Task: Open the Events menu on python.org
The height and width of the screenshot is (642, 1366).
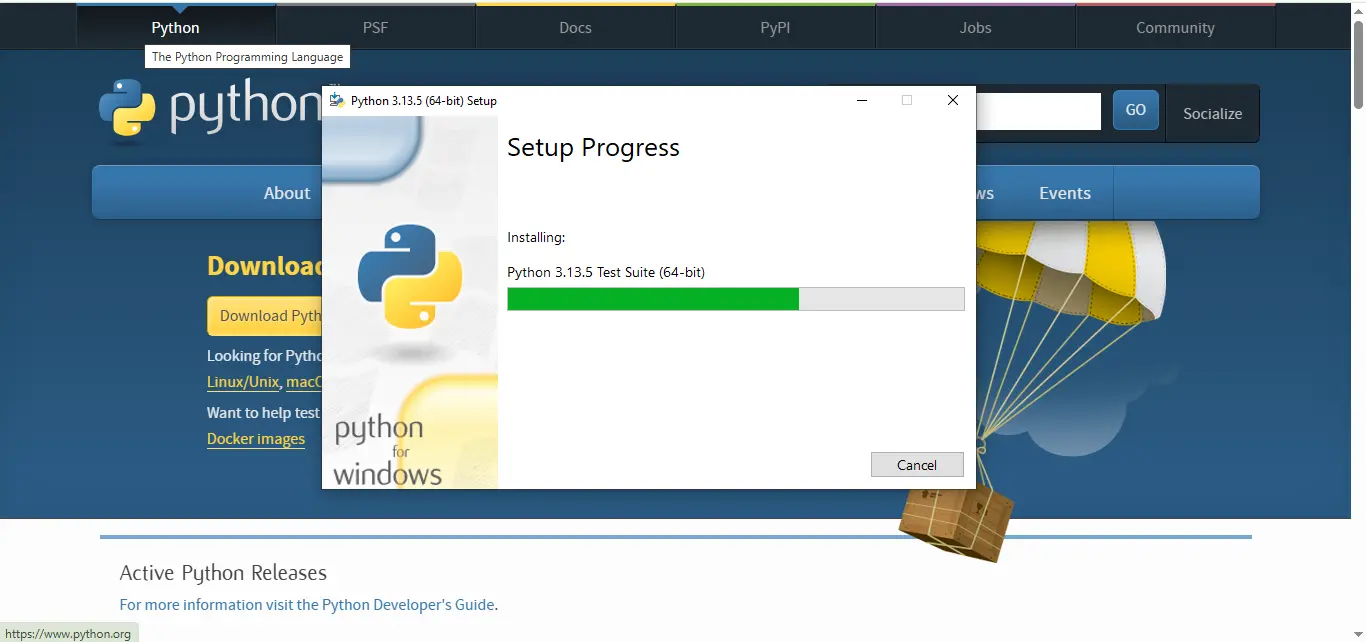Action: [1065, 193]
